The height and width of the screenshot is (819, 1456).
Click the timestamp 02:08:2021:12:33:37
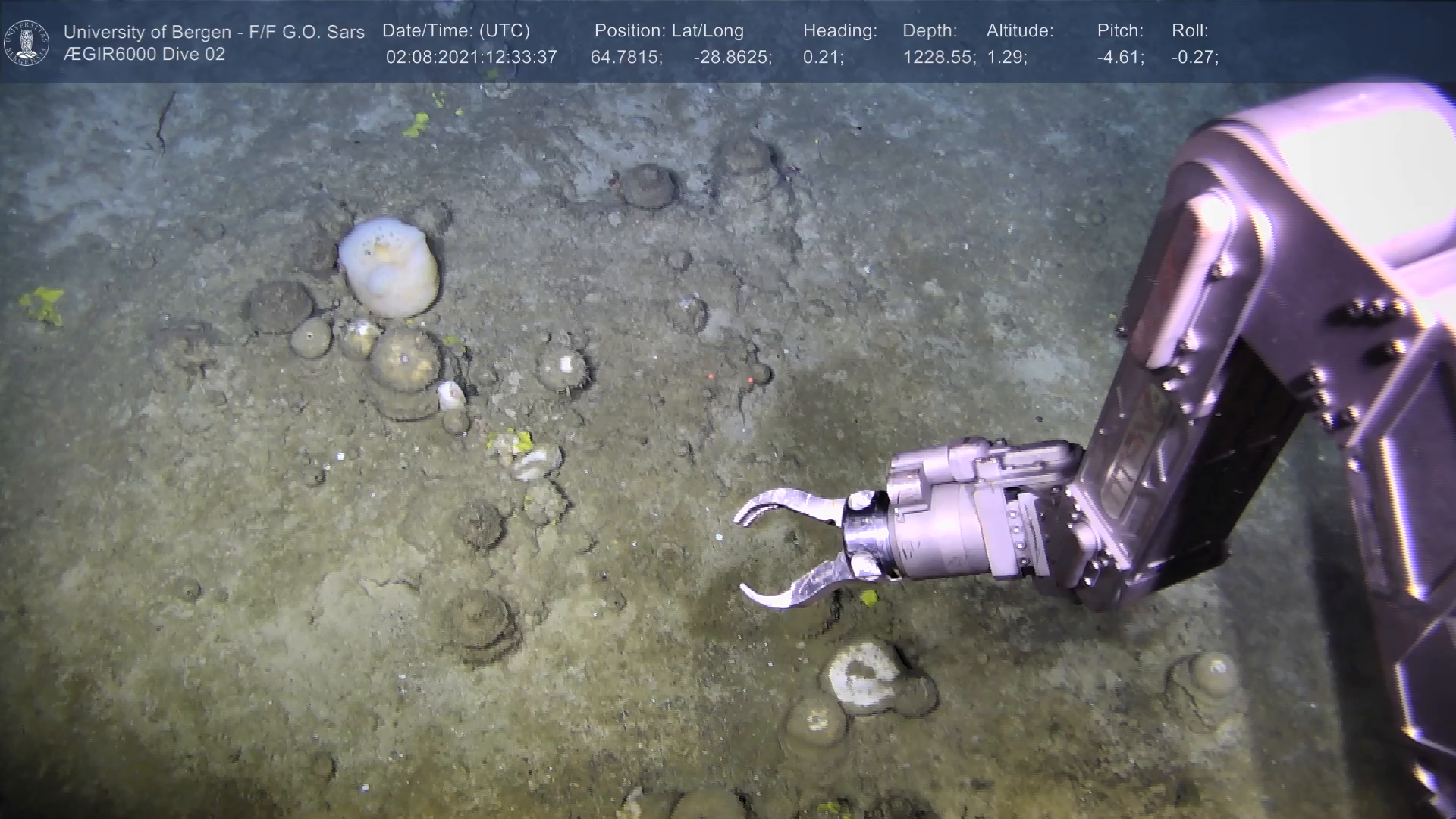[x=471, y=58]
